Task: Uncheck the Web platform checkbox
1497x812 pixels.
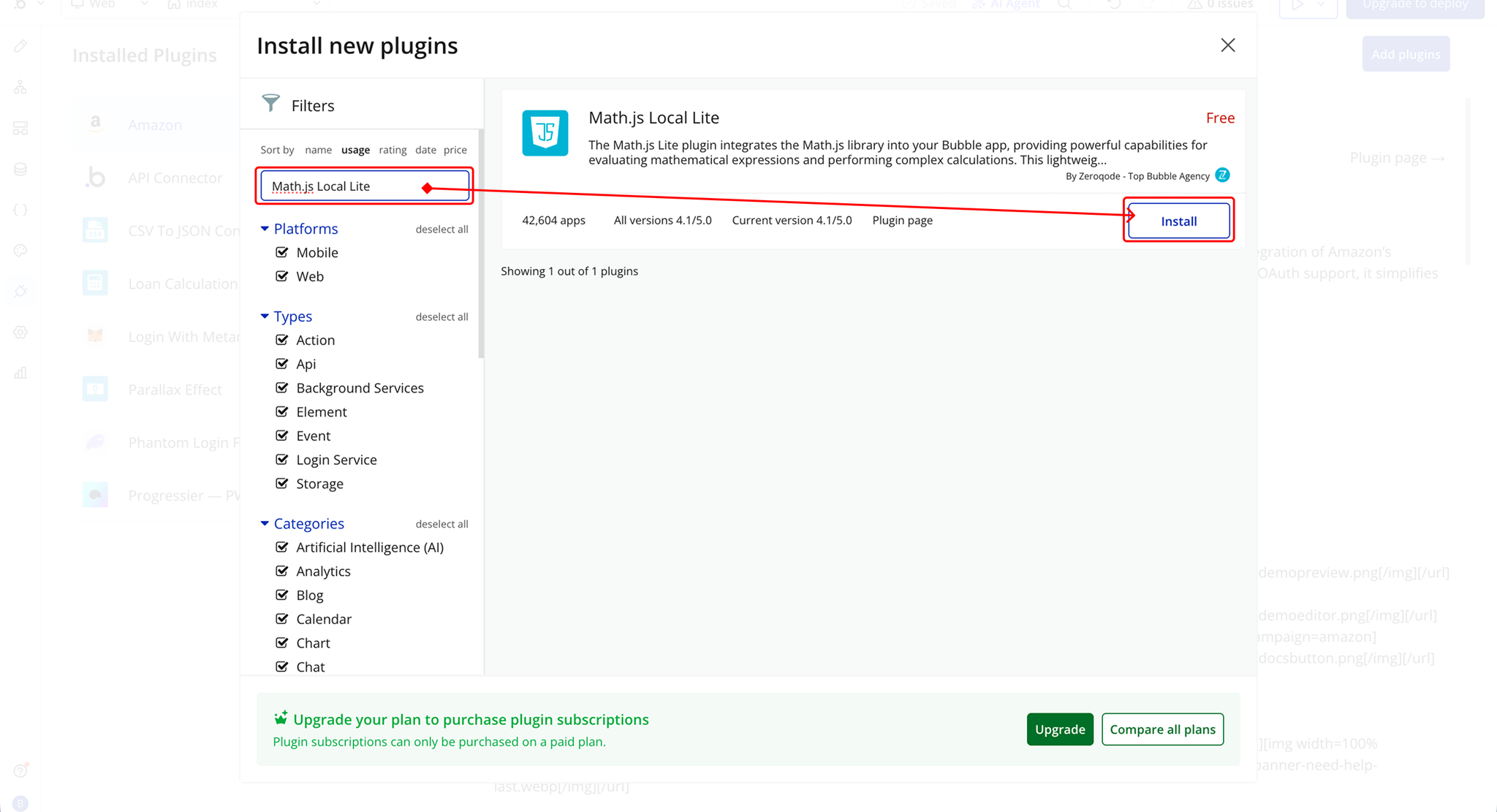Action: 281,276
